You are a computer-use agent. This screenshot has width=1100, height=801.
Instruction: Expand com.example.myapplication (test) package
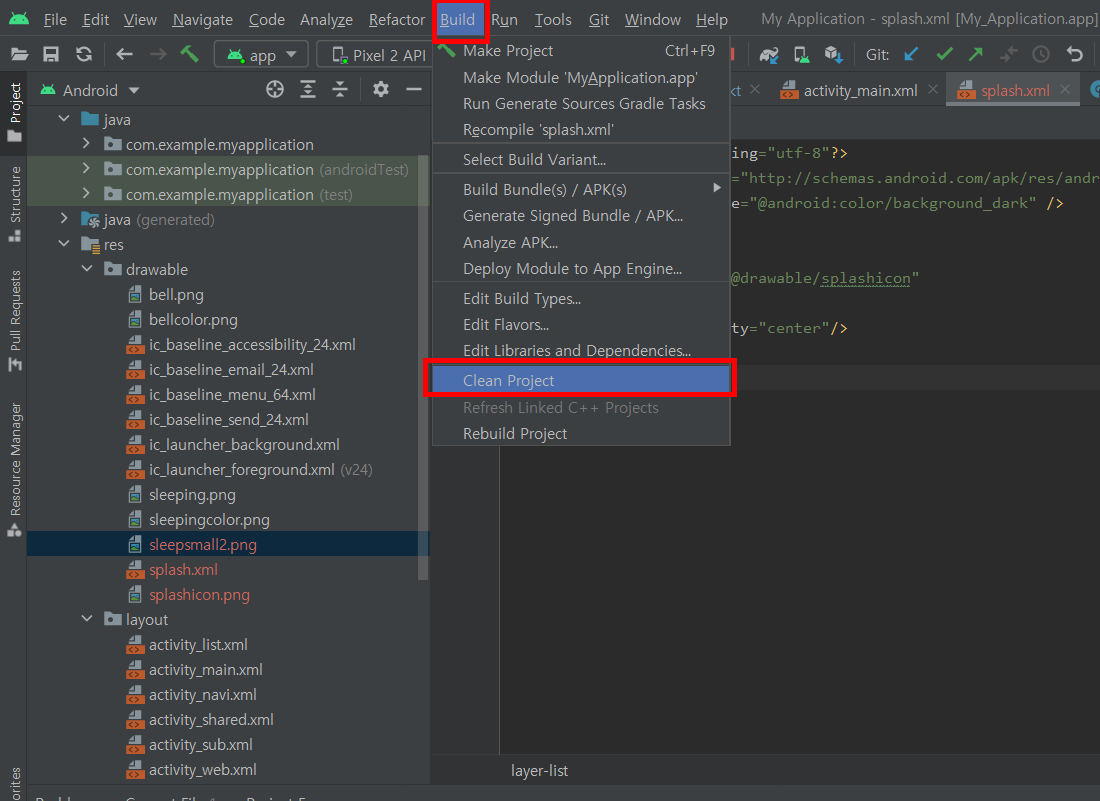click(86, 194)
